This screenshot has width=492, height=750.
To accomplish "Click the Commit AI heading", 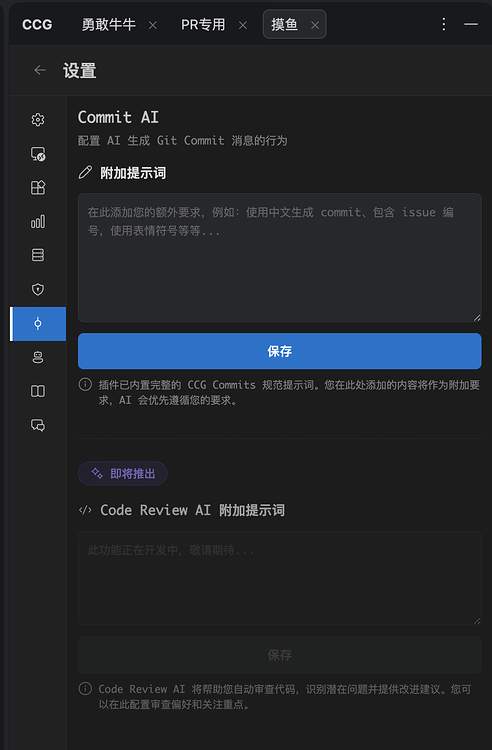I will coord(118,117).
